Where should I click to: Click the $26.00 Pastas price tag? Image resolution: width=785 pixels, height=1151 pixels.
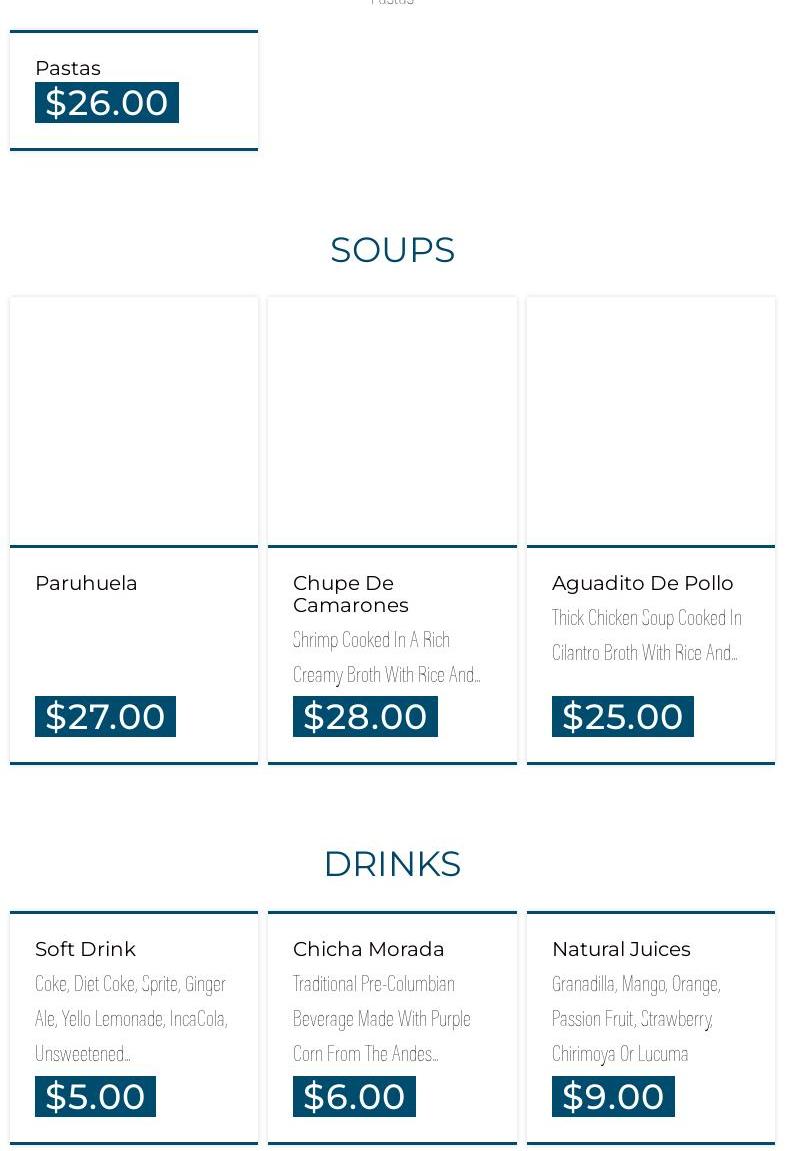pos(107,103)
